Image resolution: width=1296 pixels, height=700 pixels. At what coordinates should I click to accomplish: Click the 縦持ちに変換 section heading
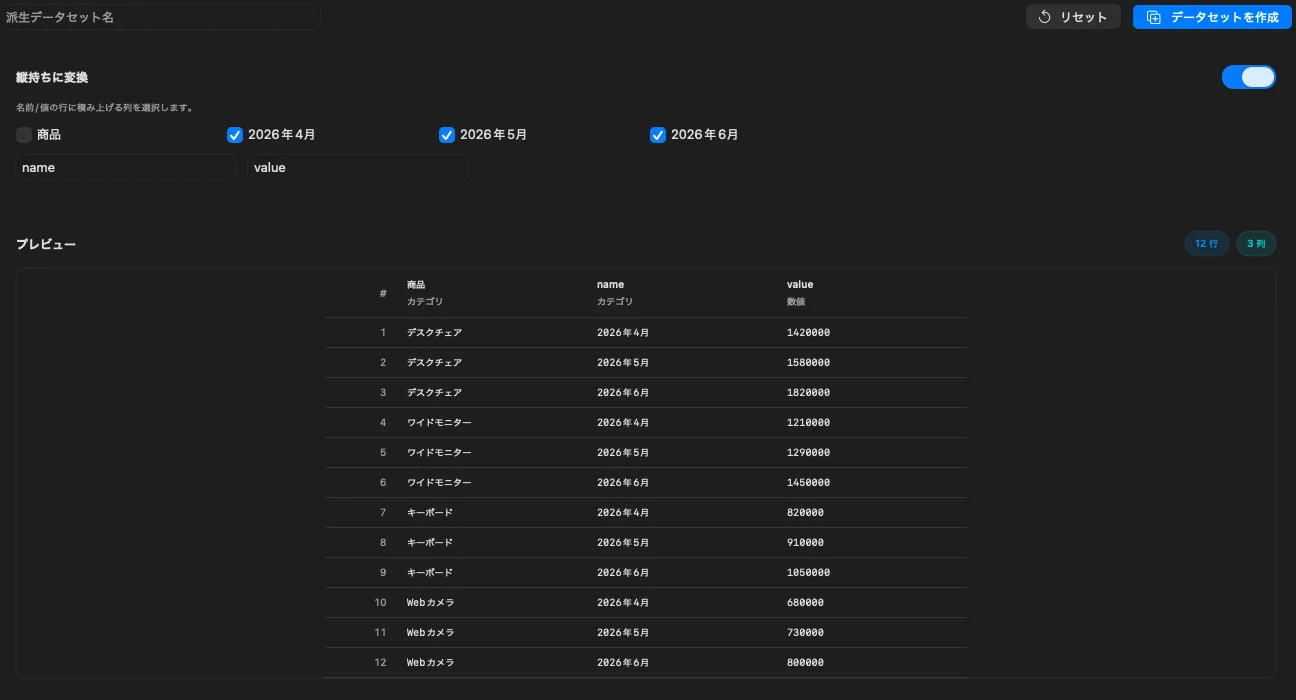[52, 77]
